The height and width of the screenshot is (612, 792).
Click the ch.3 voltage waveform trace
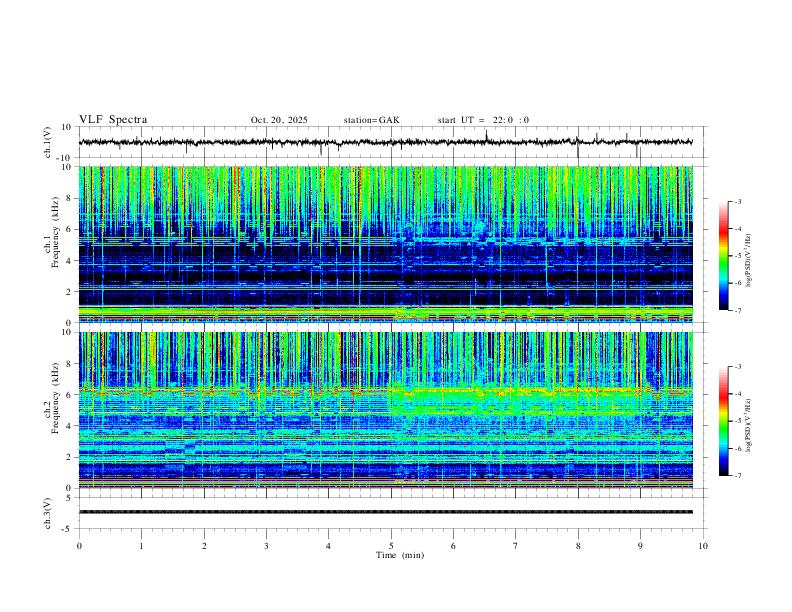385,512
